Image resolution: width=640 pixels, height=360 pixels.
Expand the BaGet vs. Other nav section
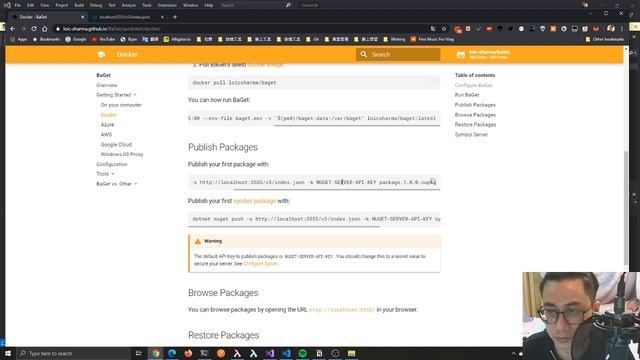click(117, 184)
